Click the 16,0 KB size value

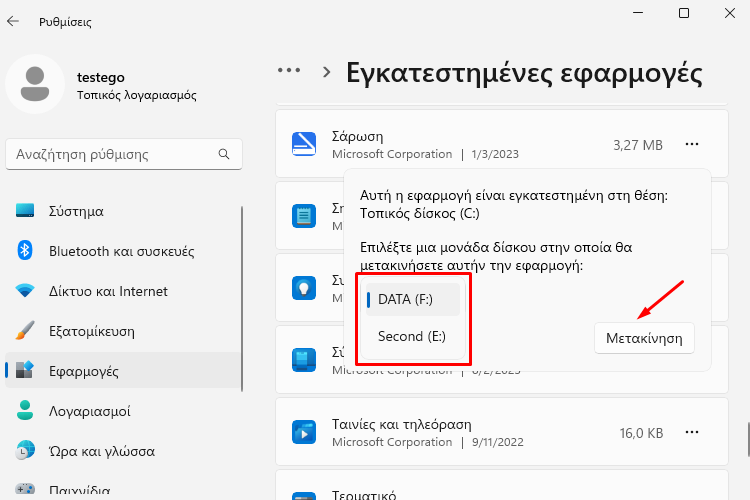[x=641, y=433]
